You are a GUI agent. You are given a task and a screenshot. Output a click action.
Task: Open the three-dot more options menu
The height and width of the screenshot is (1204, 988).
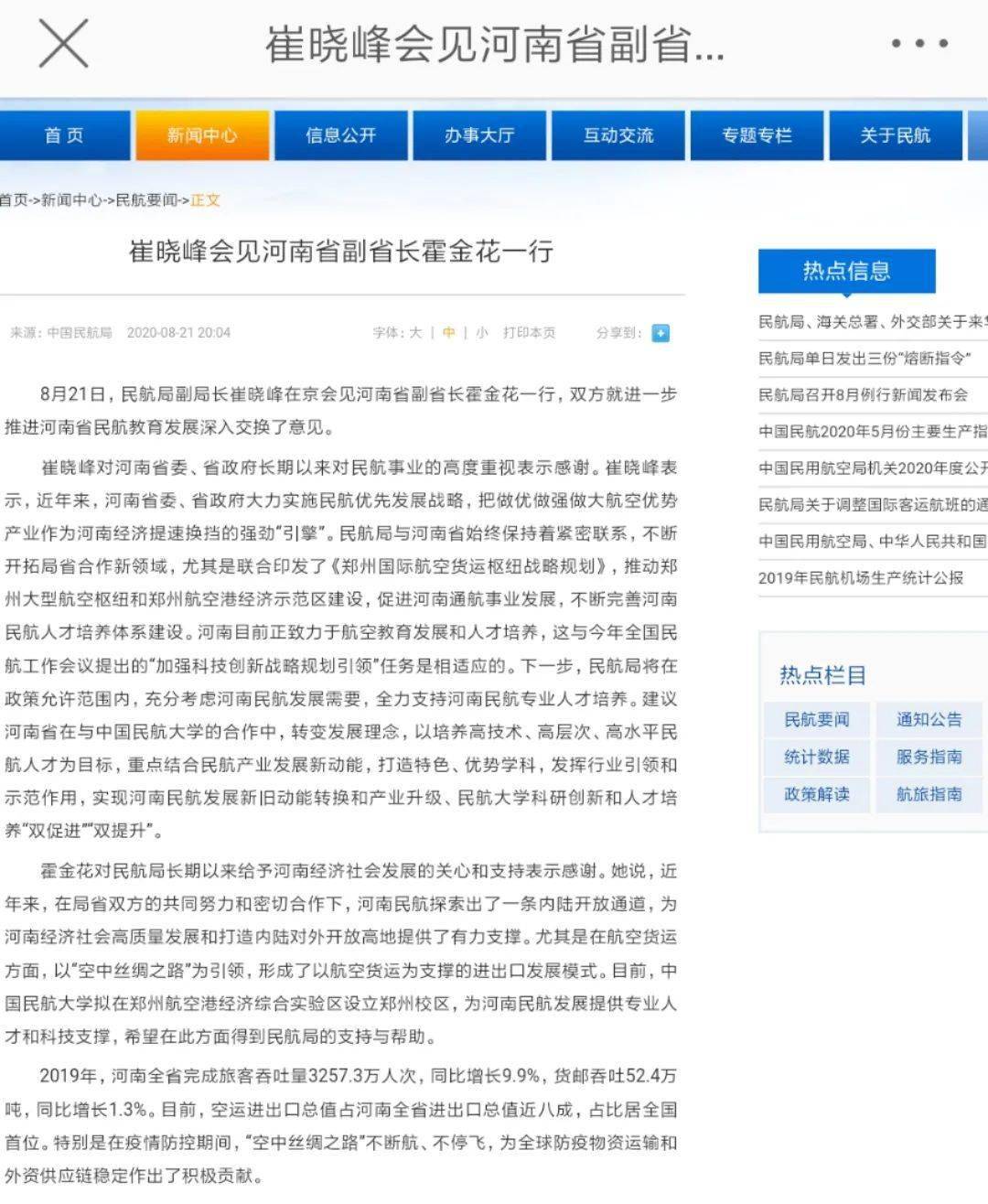click(919, 43)
